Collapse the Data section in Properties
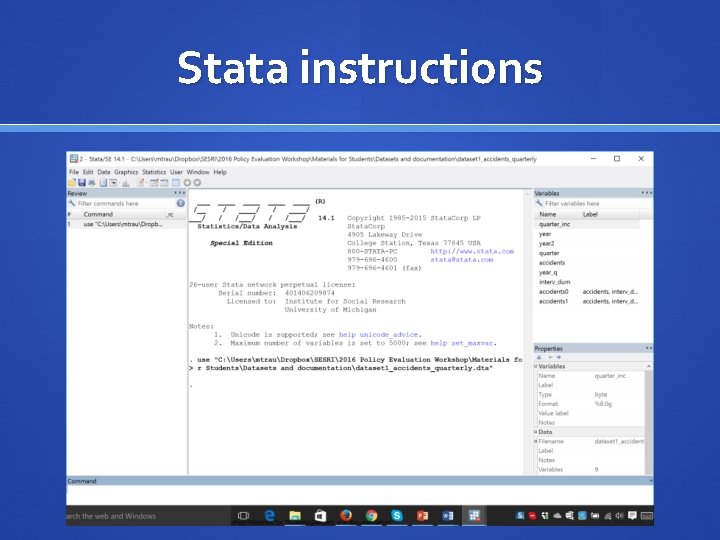 pos(535,432)
